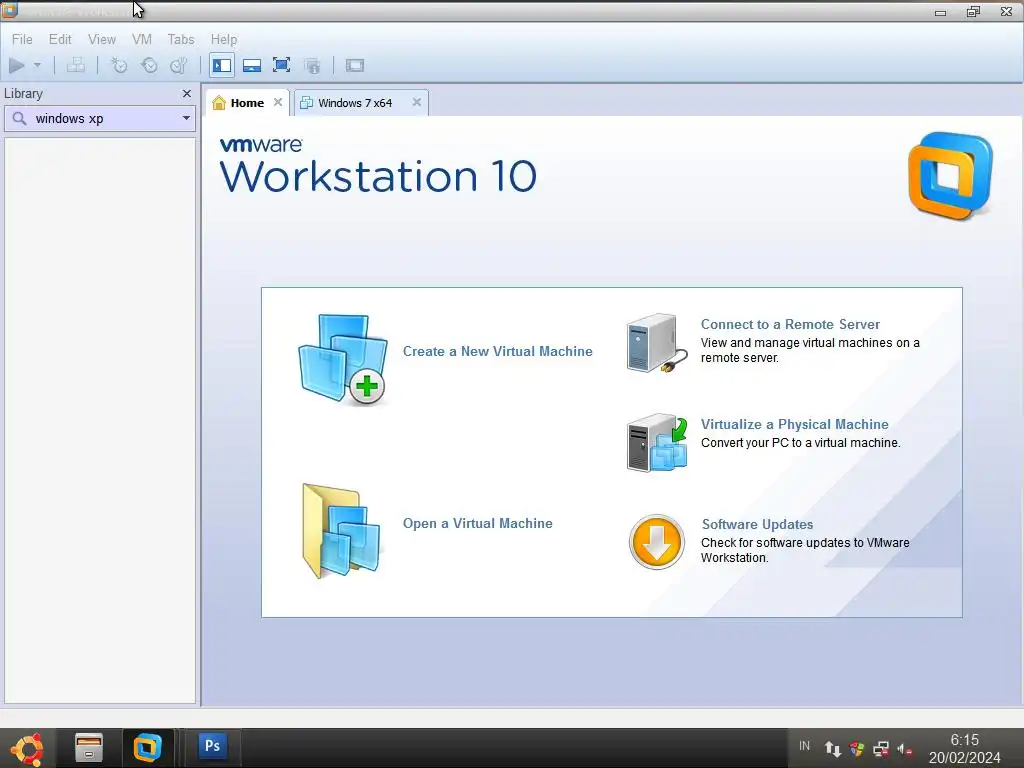
Task: Click the Software Updates download arrow icon
Action: 657,542
